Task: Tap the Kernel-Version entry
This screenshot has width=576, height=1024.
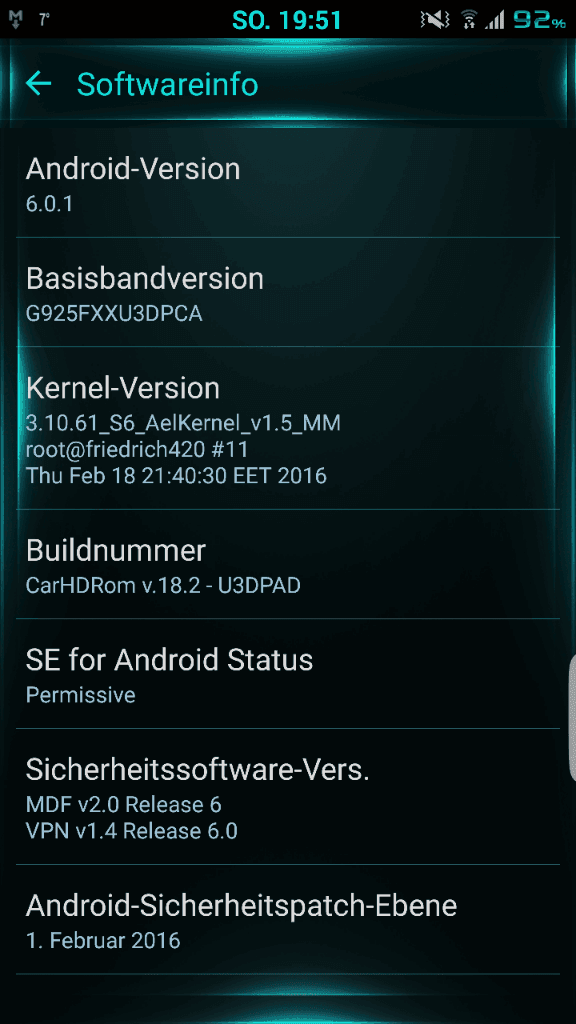Action: click(x=288, y=428)
